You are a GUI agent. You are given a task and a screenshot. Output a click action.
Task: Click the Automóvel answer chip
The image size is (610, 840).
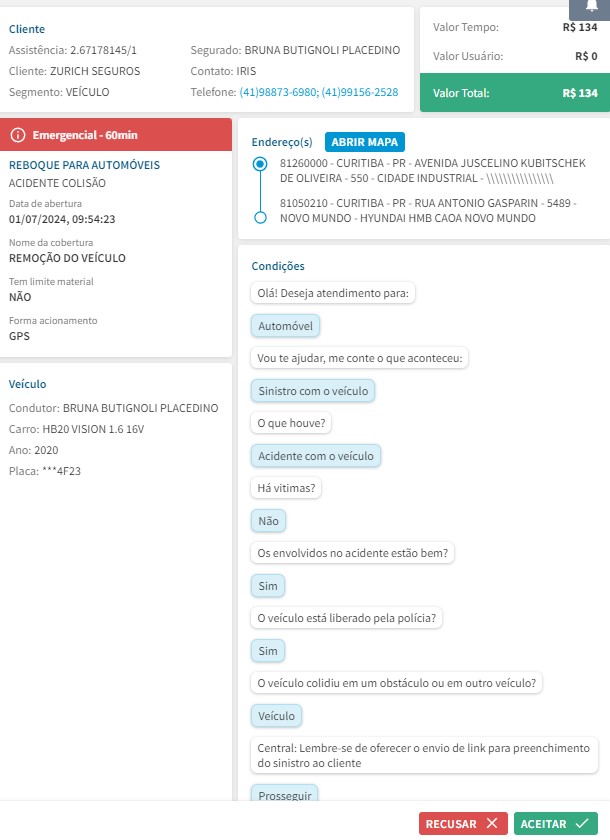click(x=286, y=326)
